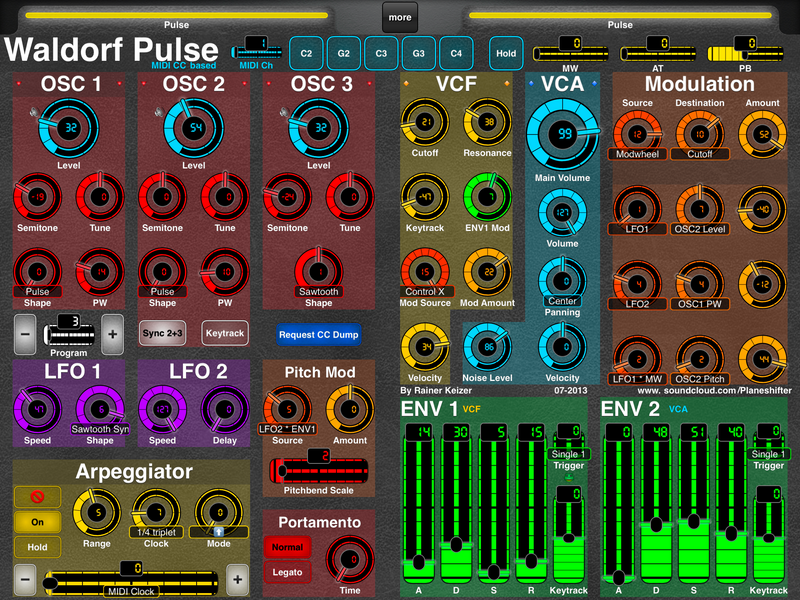Open the OSC 3 Sawtooth shape selector
This screenshot has width=800, height=600.
coord(318,291)
